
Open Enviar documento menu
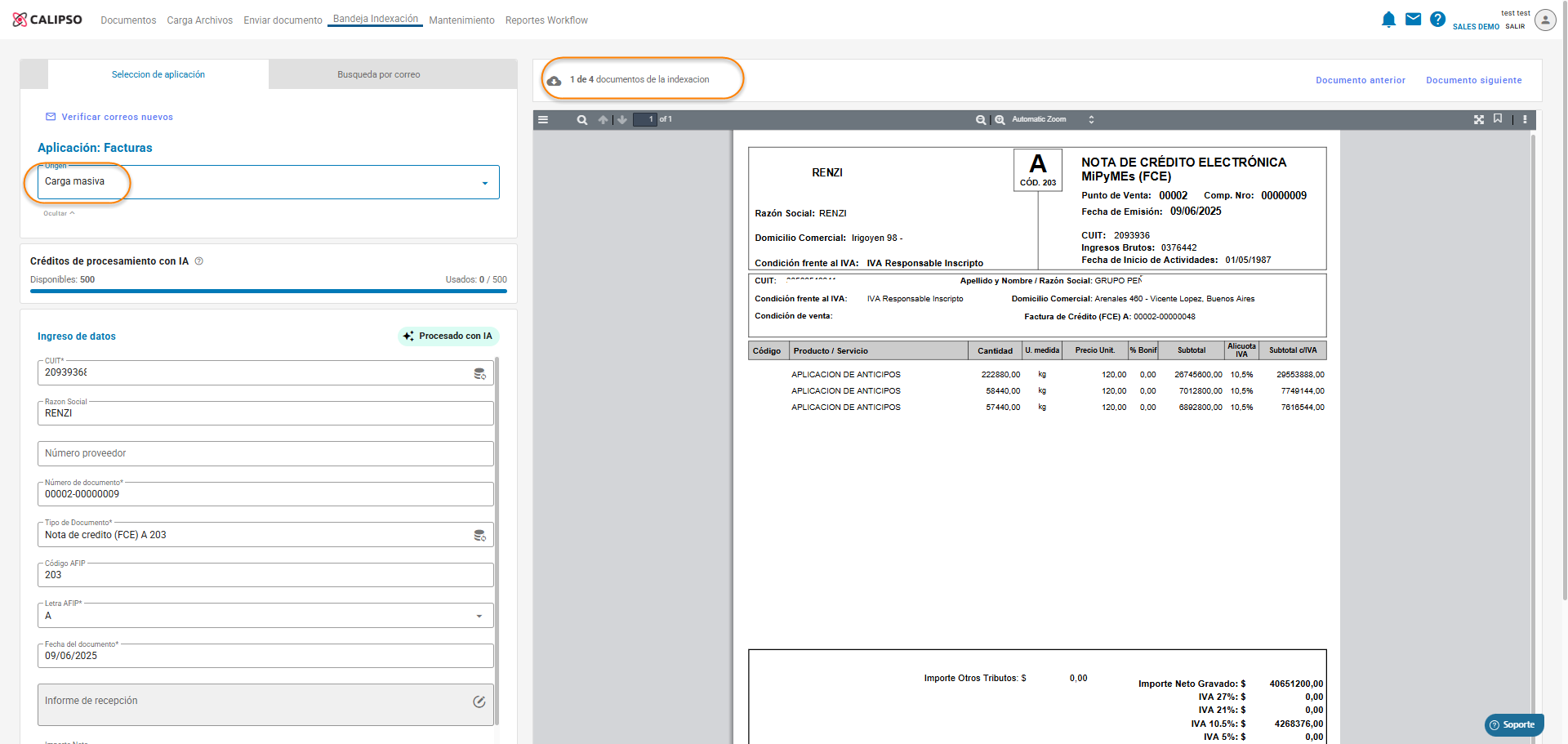283,20
